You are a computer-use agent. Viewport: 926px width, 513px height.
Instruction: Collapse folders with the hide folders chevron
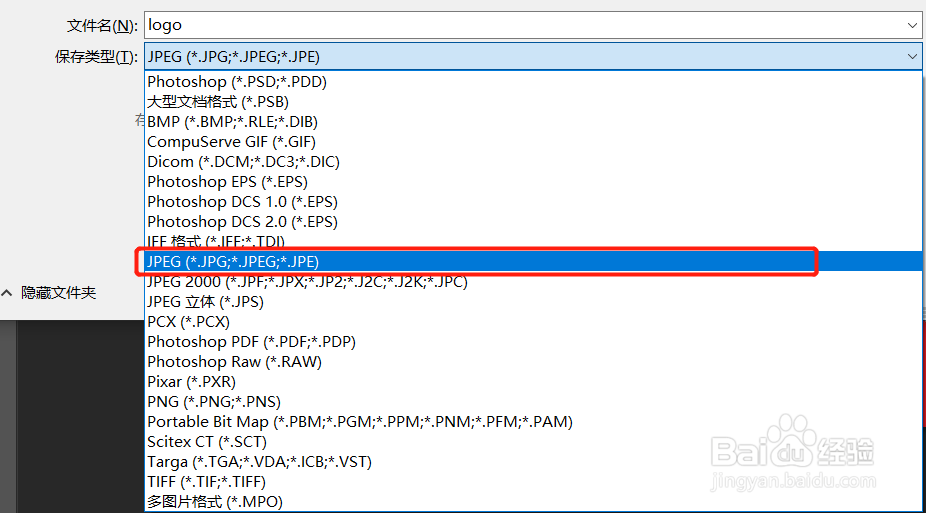[x=7, y=293]
